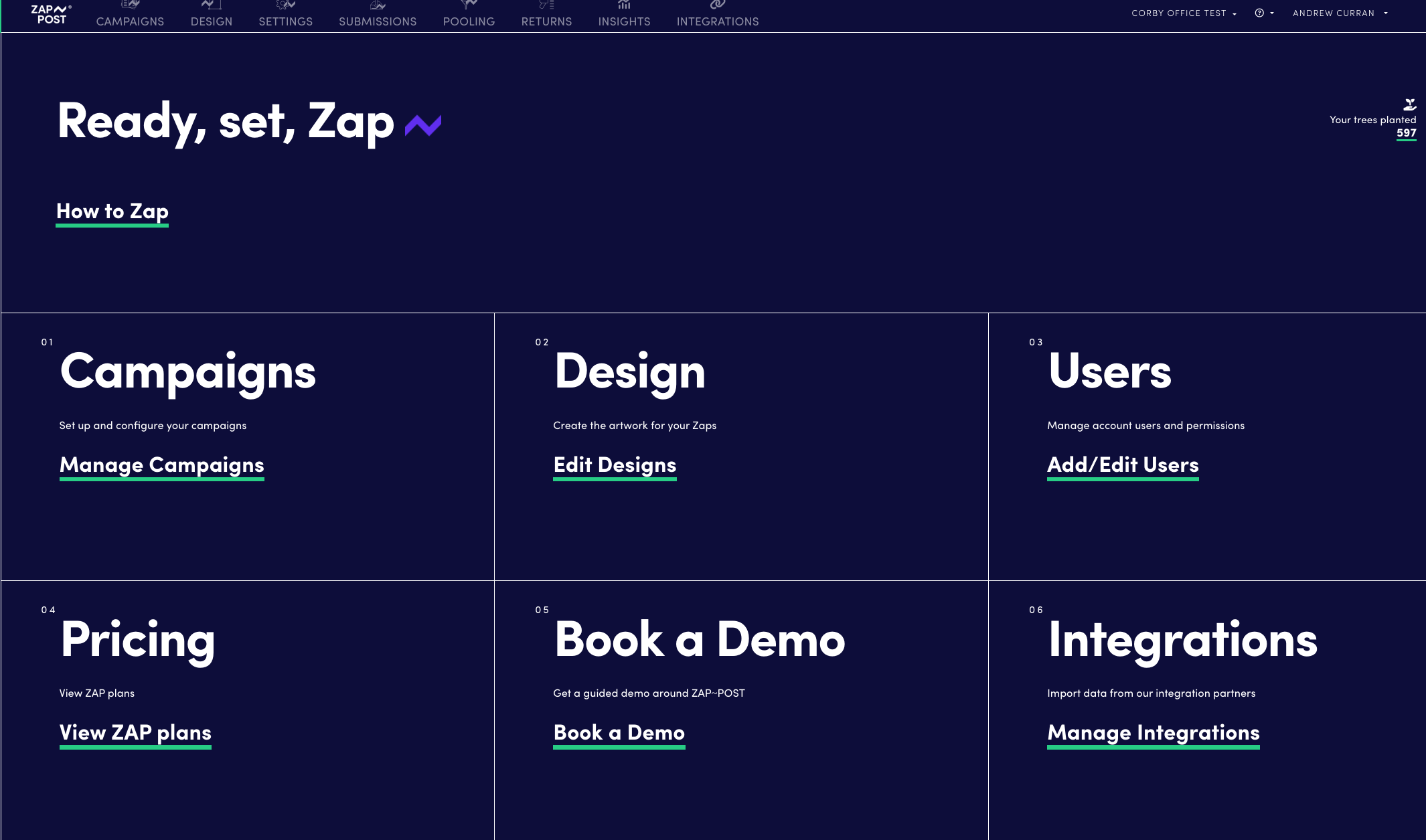Image resolution: width=1426 pixels, height=840 pixels.
Task: Click the Insights bar chart icon
Action: 624,5
